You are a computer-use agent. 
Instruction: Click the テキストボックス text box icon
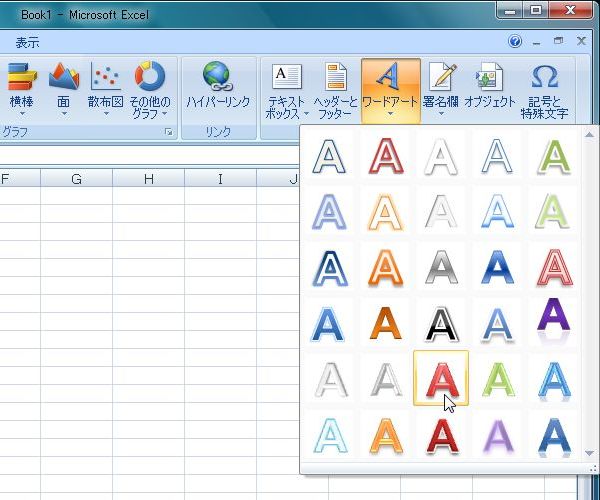pyautogui.click(x=287, y=77)
